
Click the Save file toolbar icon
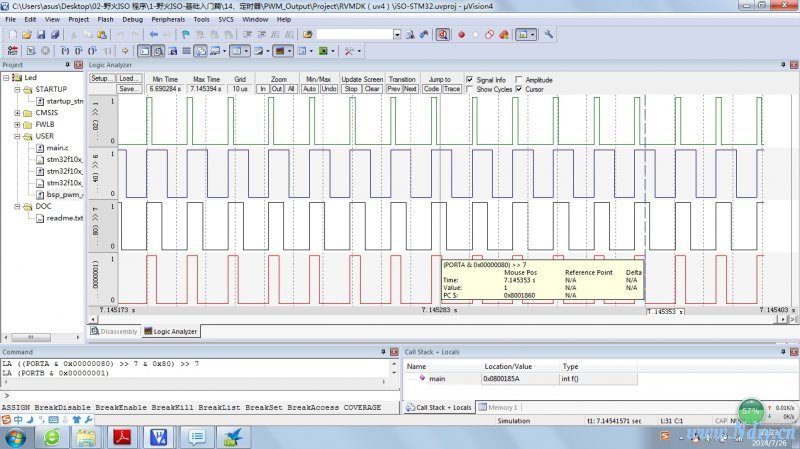pyautogui.click(x=42, y=34)
